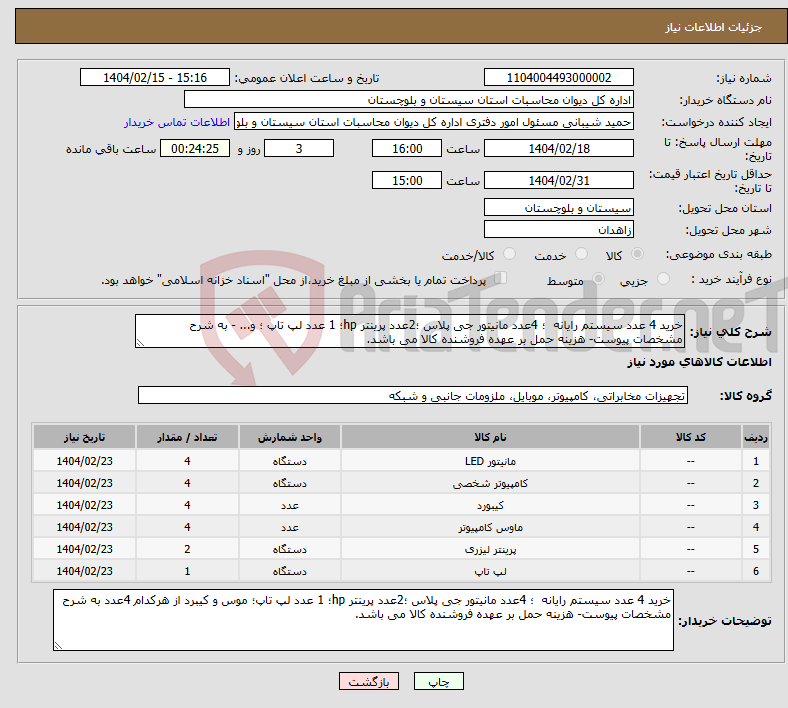Click the deadline time field 16:00
The image size is (788, 708).
[407, 148]
